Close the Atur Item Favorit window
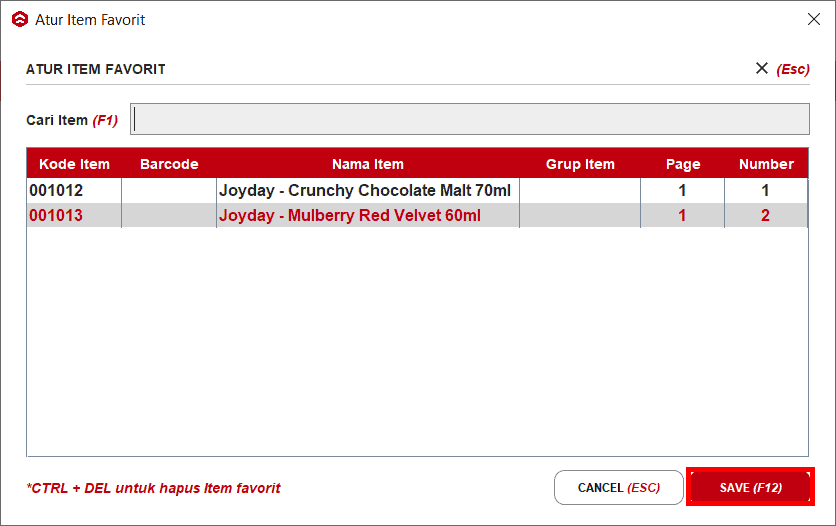This screenshot has height=526, width=836. click(814, 19)
